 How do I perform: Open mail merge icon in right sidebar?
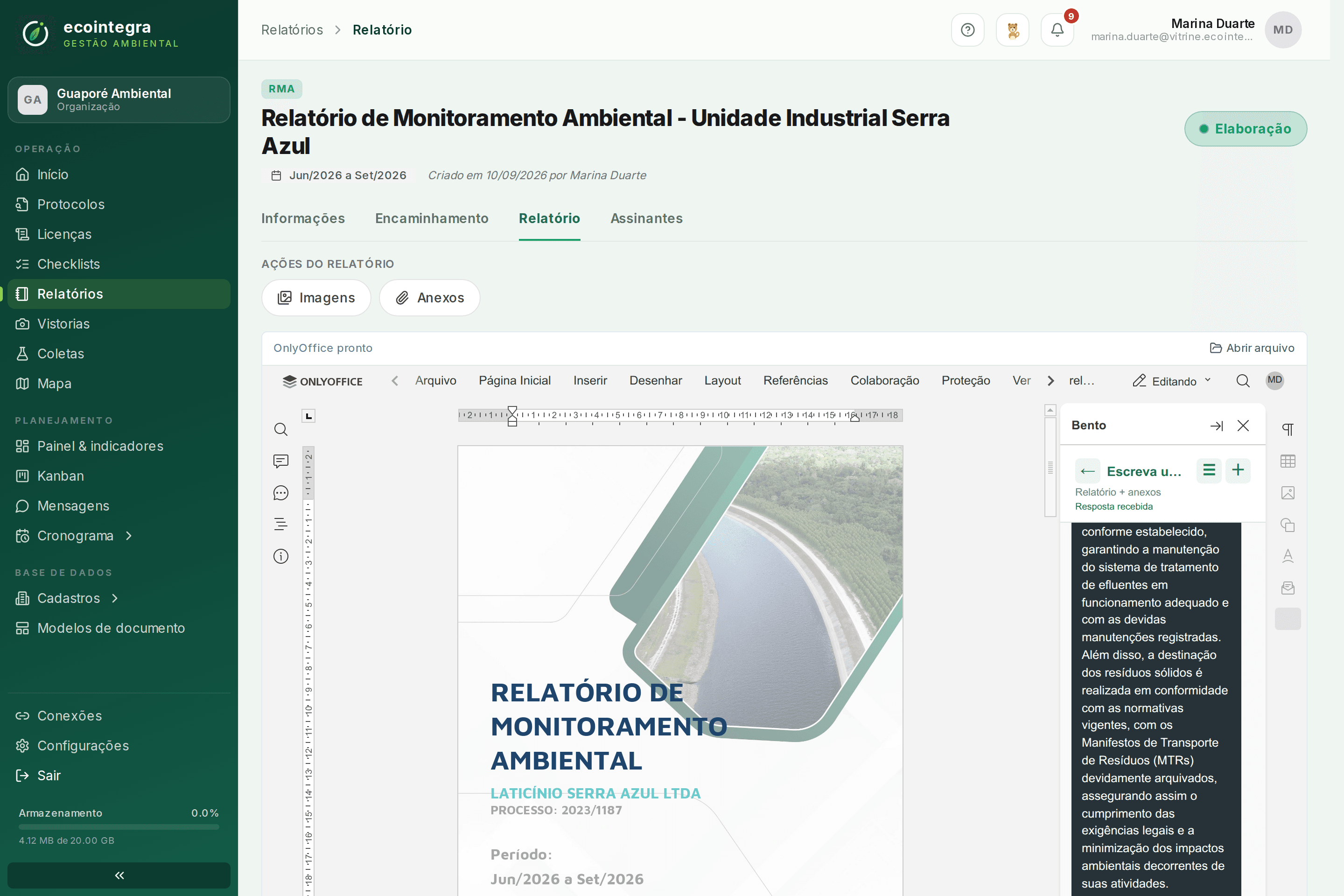coord(1288,588)
